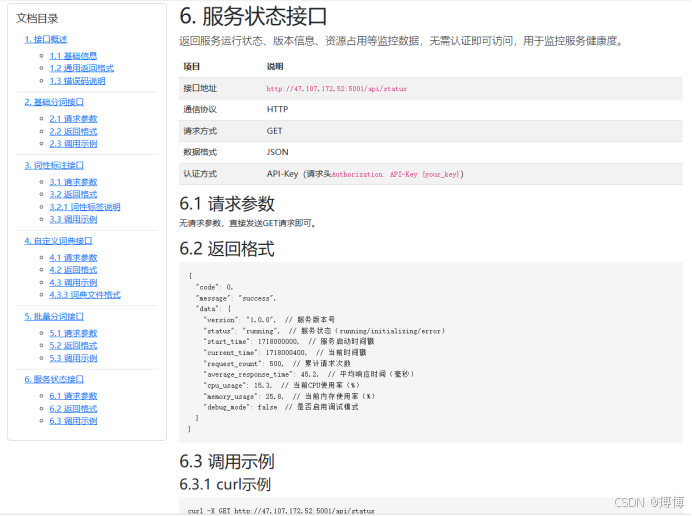Click the "average_response_time" code line
Screen dimensions: 692x516
(x=308, y=374)
